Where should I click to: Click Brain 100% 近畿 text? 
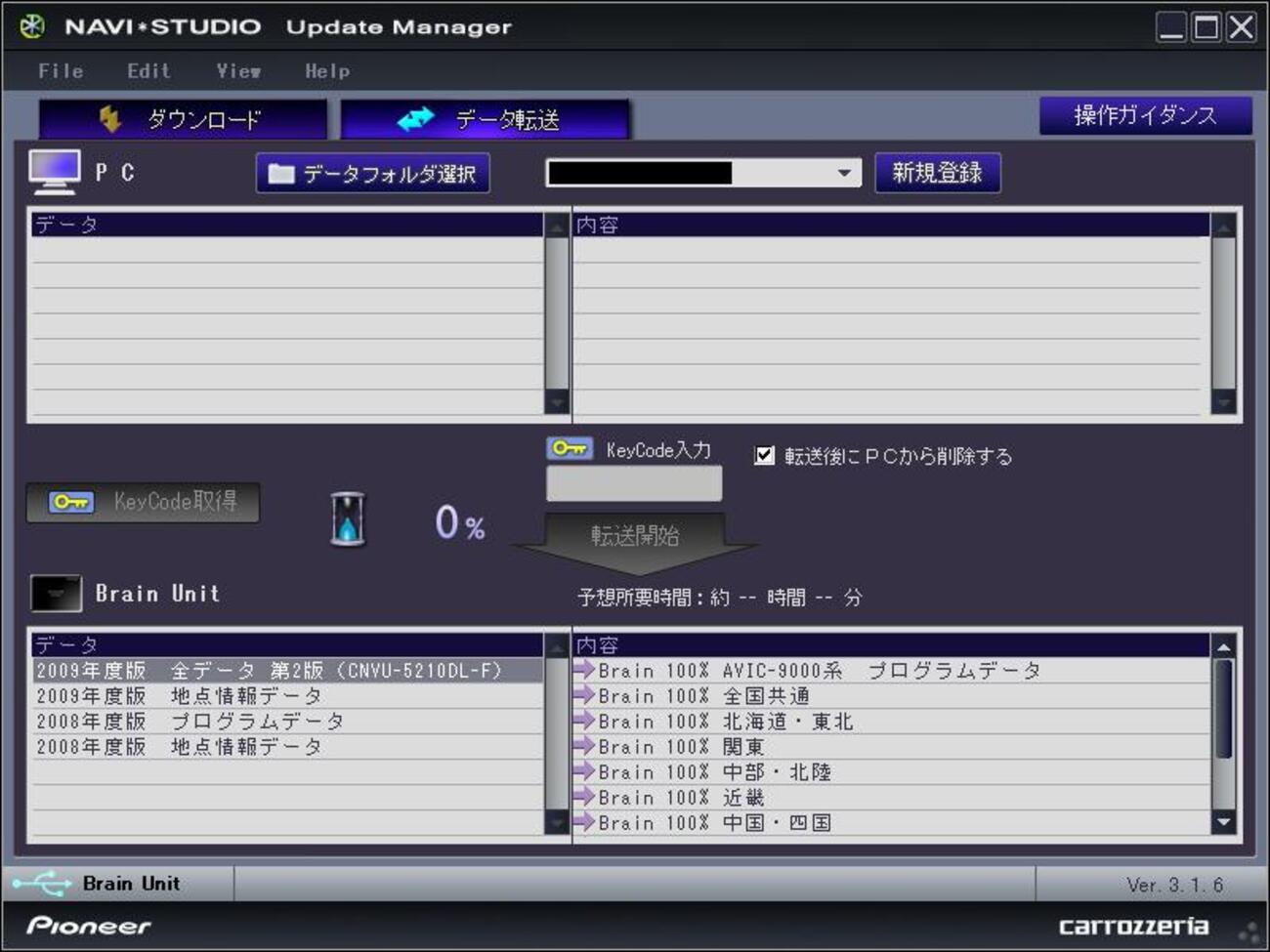681,798
